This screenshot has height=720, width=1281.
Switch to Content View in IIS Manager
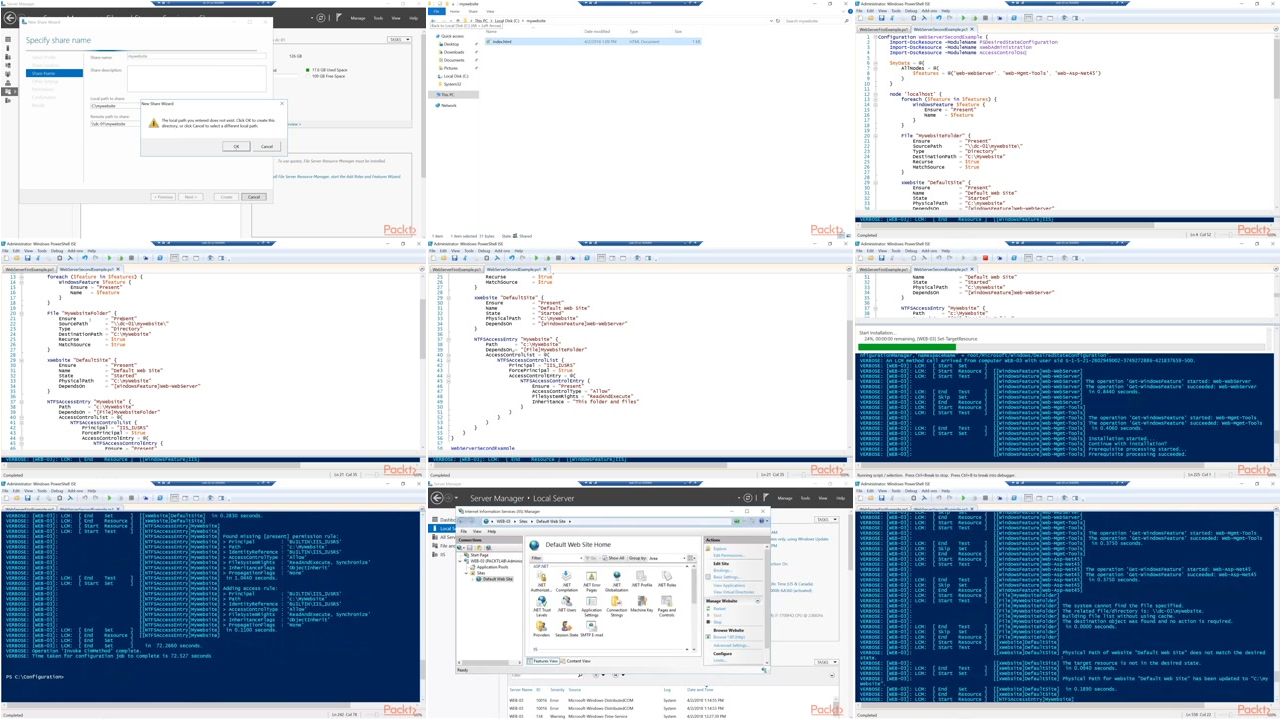(576, 661)
